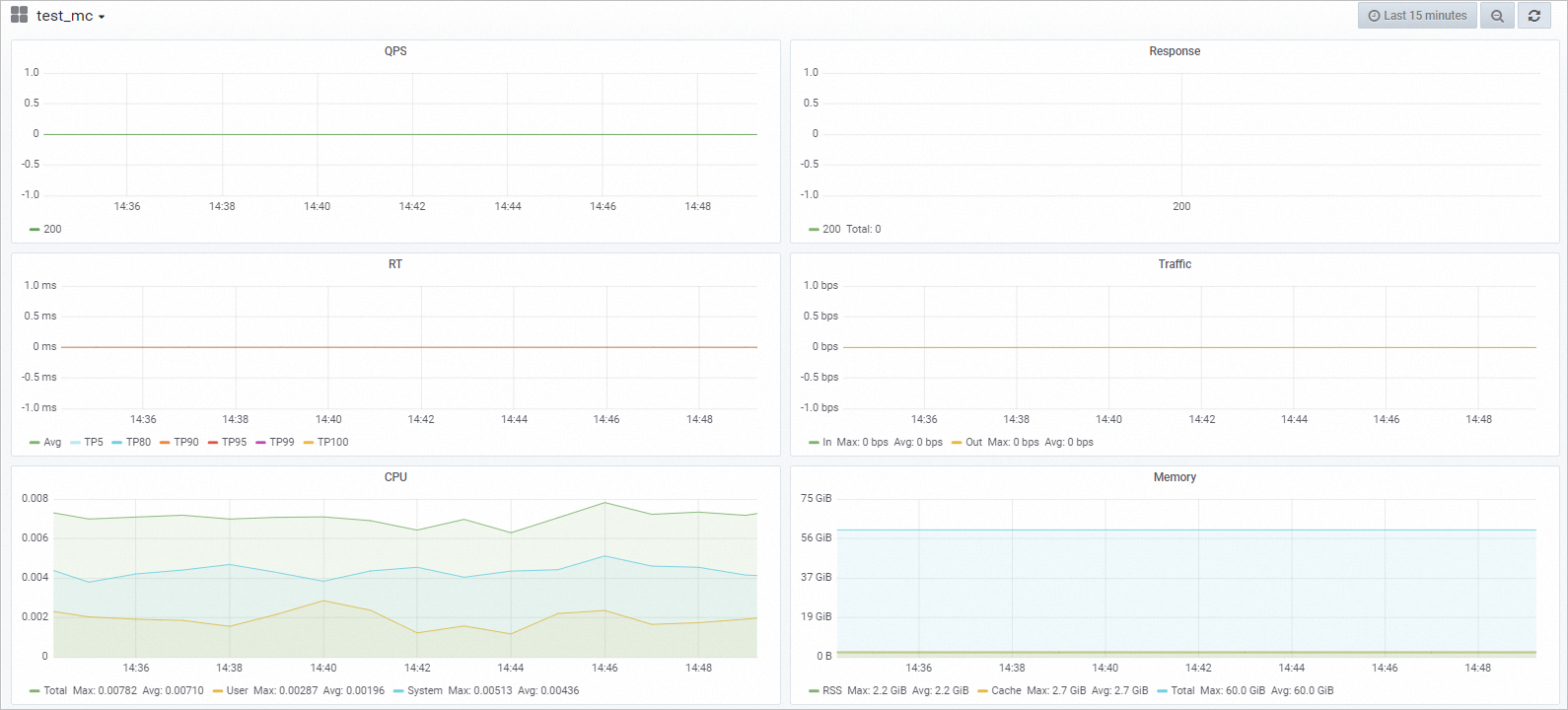This screenshot has width=1568, height=710.
Task: Click the '1.0 bps' axis label in Traffic
Action: pyautogui.click(x=820, y=285)
